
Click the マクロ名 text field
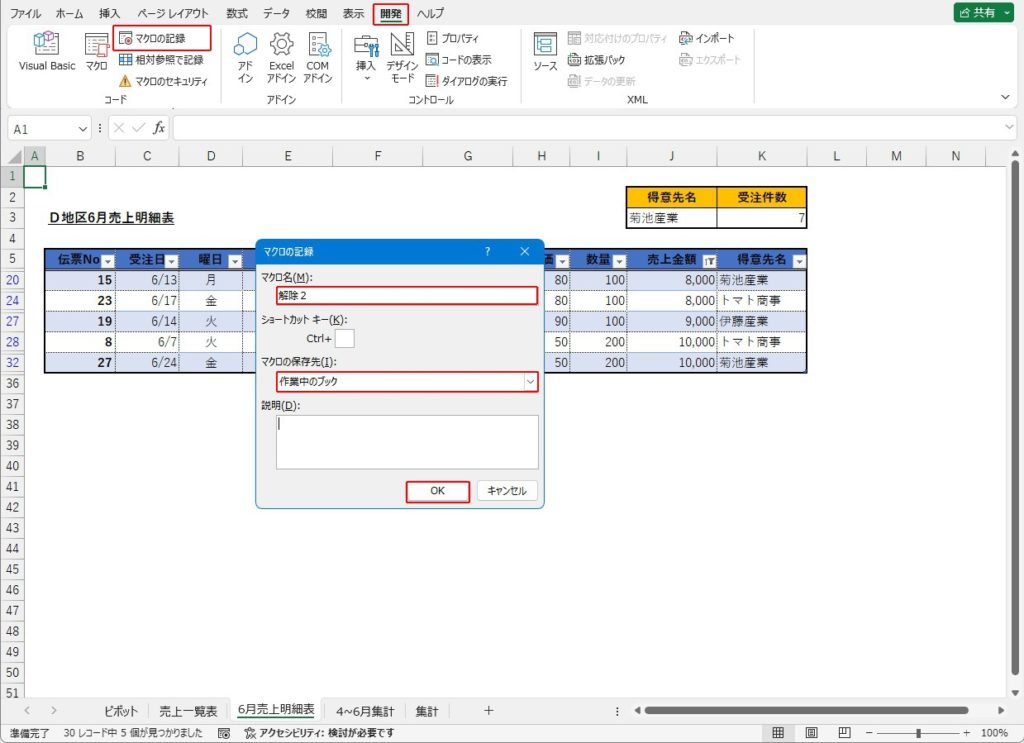click(x=406, y=296)
